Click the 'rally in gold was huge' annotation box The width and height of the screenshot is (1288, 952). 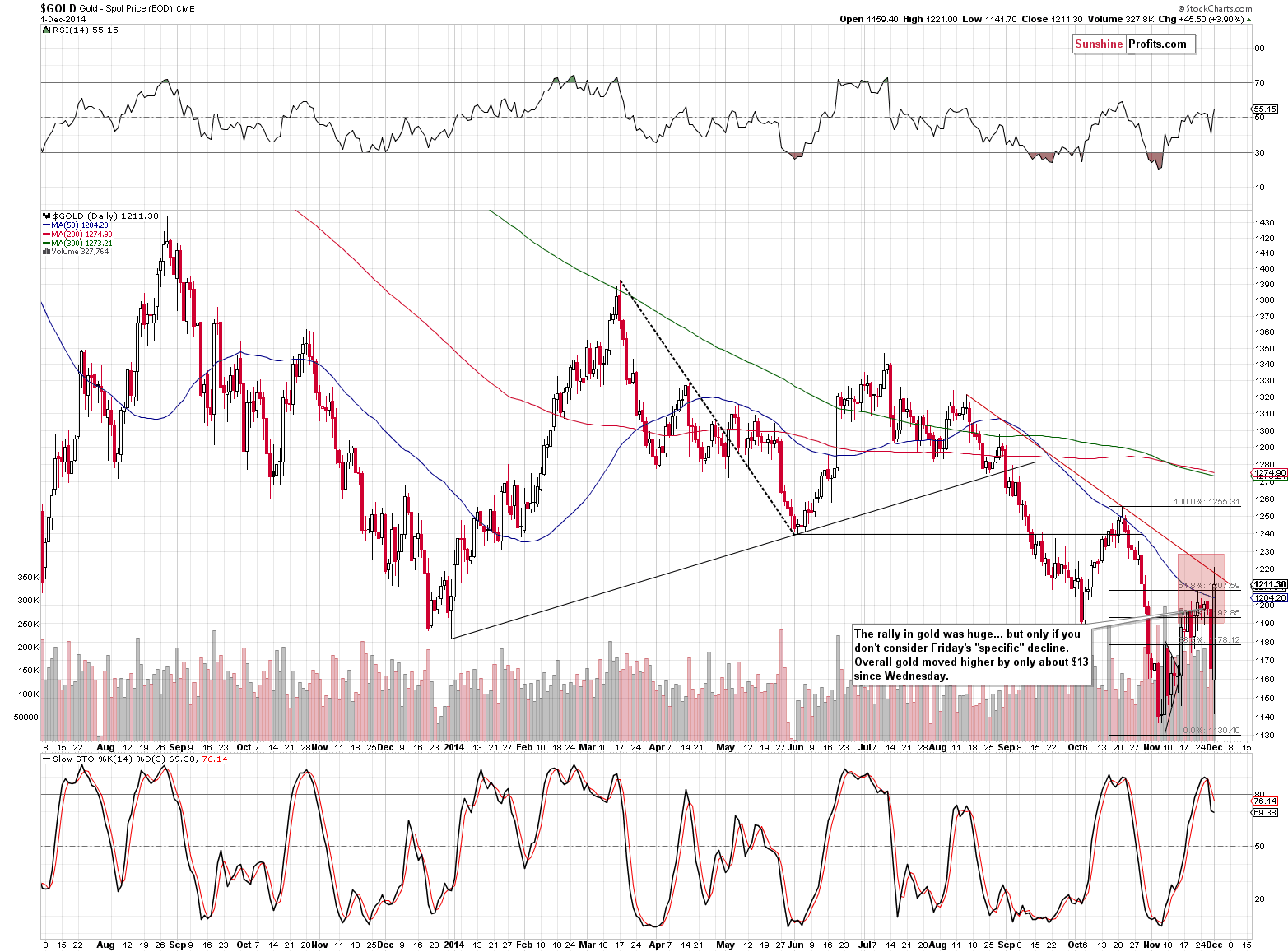click(x=972, y=655)
